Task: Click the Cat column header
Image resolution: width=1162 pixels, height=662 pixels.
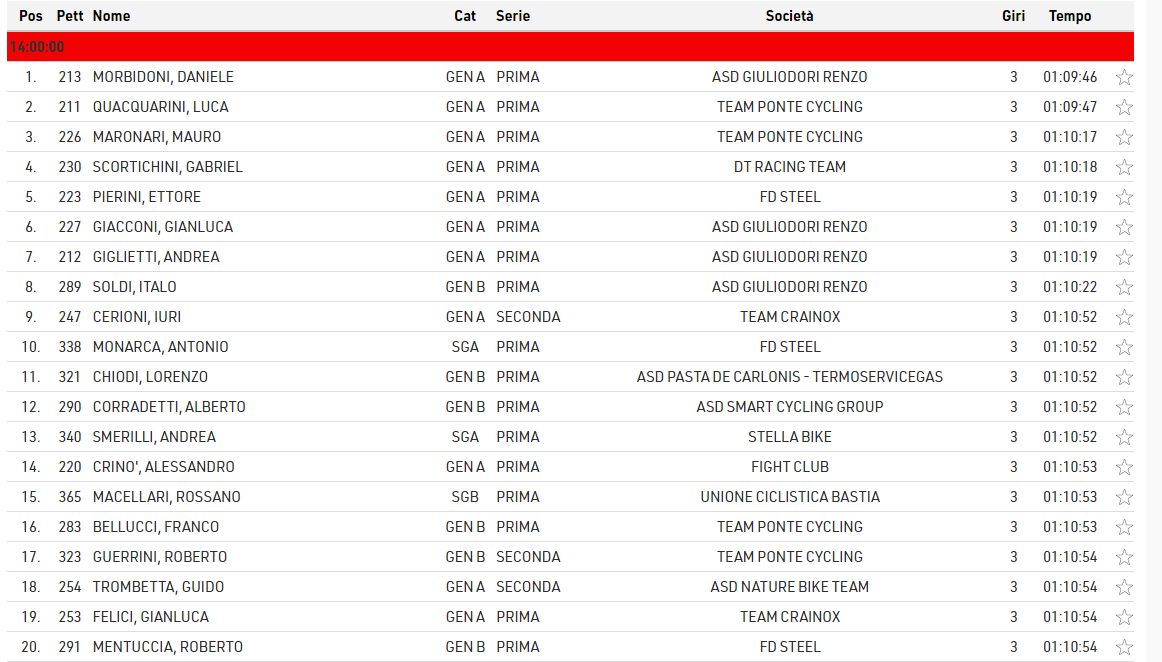Action: click(465, 16)
